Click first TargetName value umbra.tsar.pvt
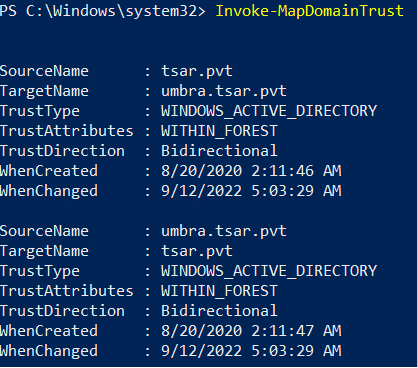Viewport: 418px width, 368px height. tap(224, 91)
